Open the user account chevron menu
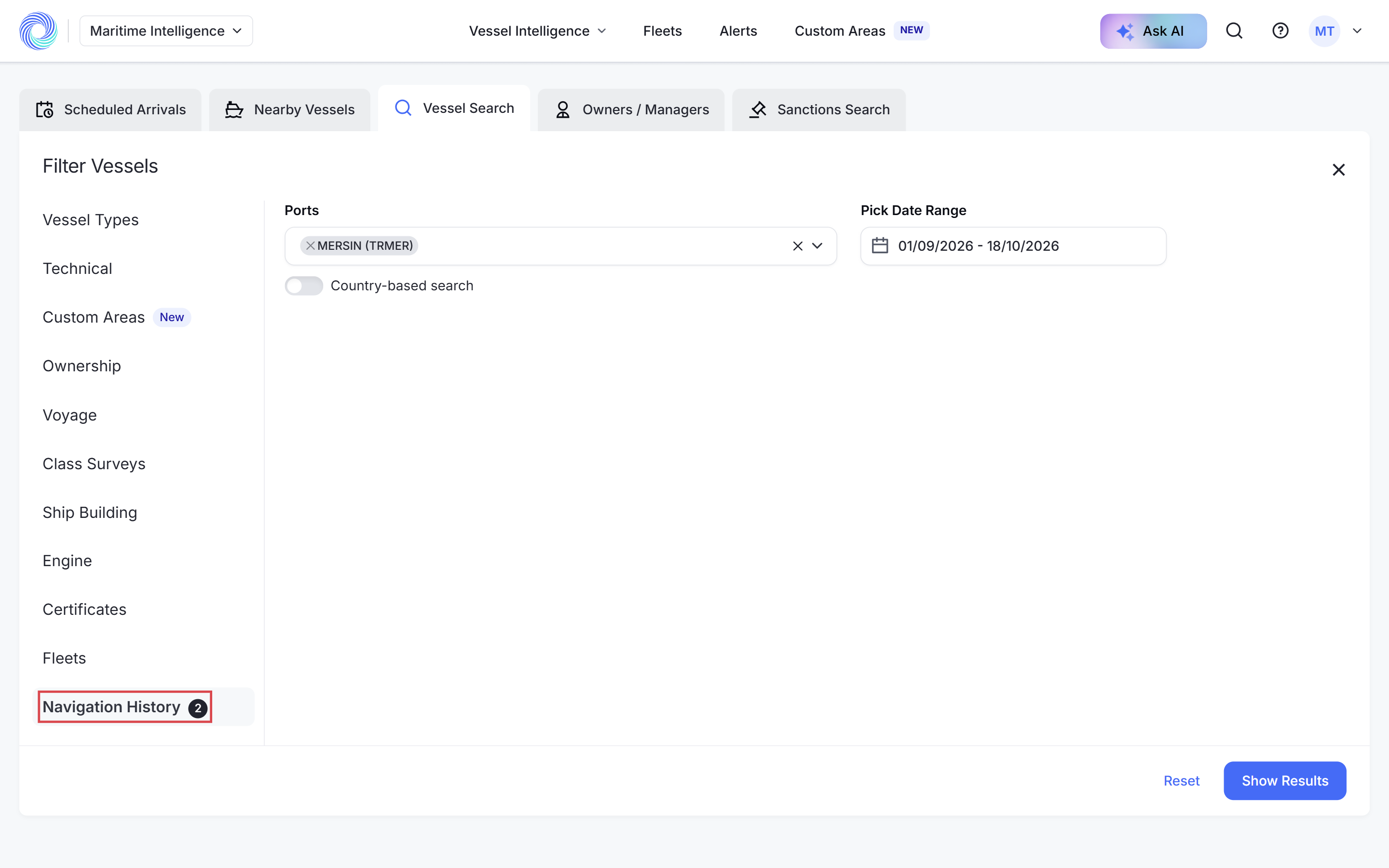The image size is (1389, 868). point(1357,31)
